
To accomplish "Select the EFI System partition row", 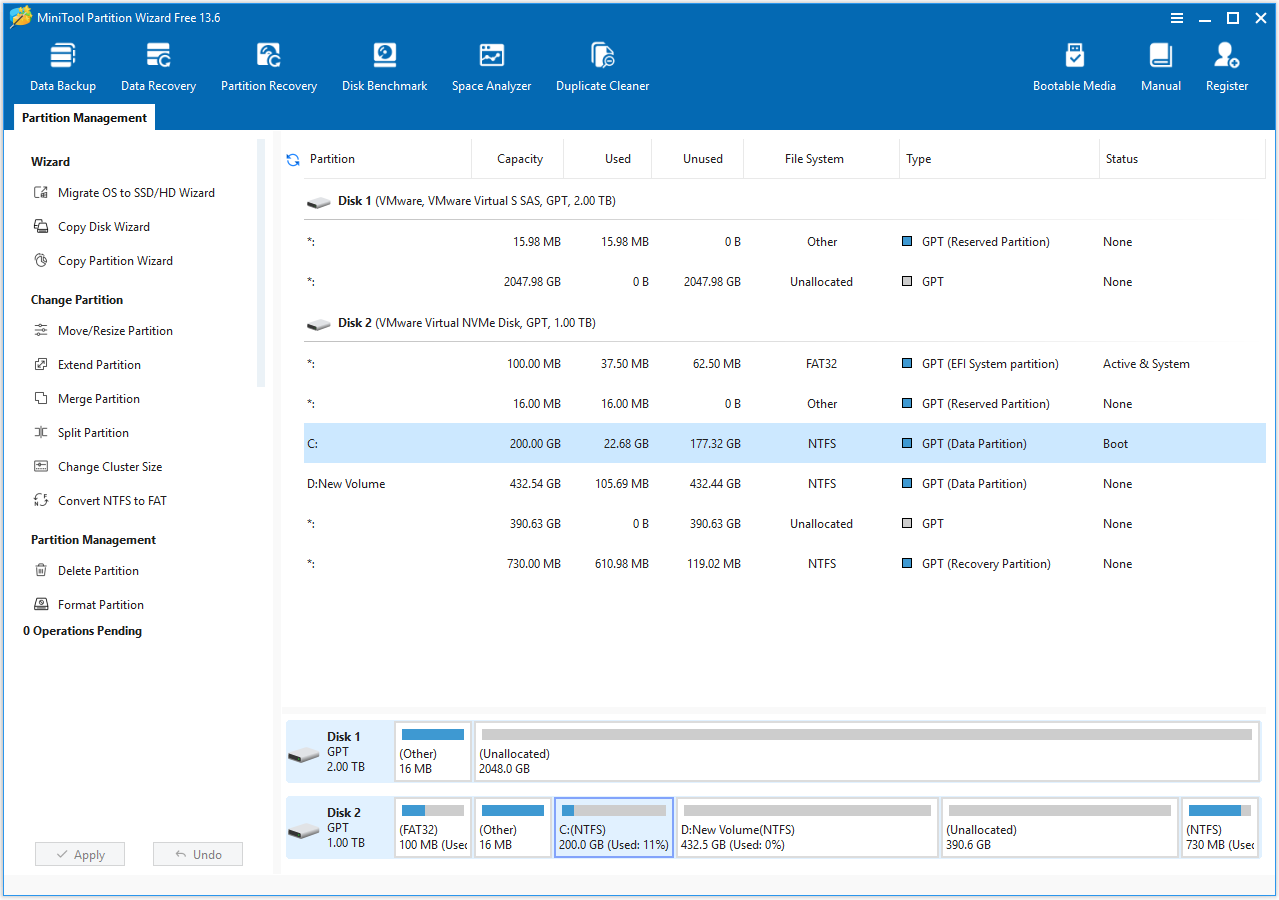I will click(785, 364).
